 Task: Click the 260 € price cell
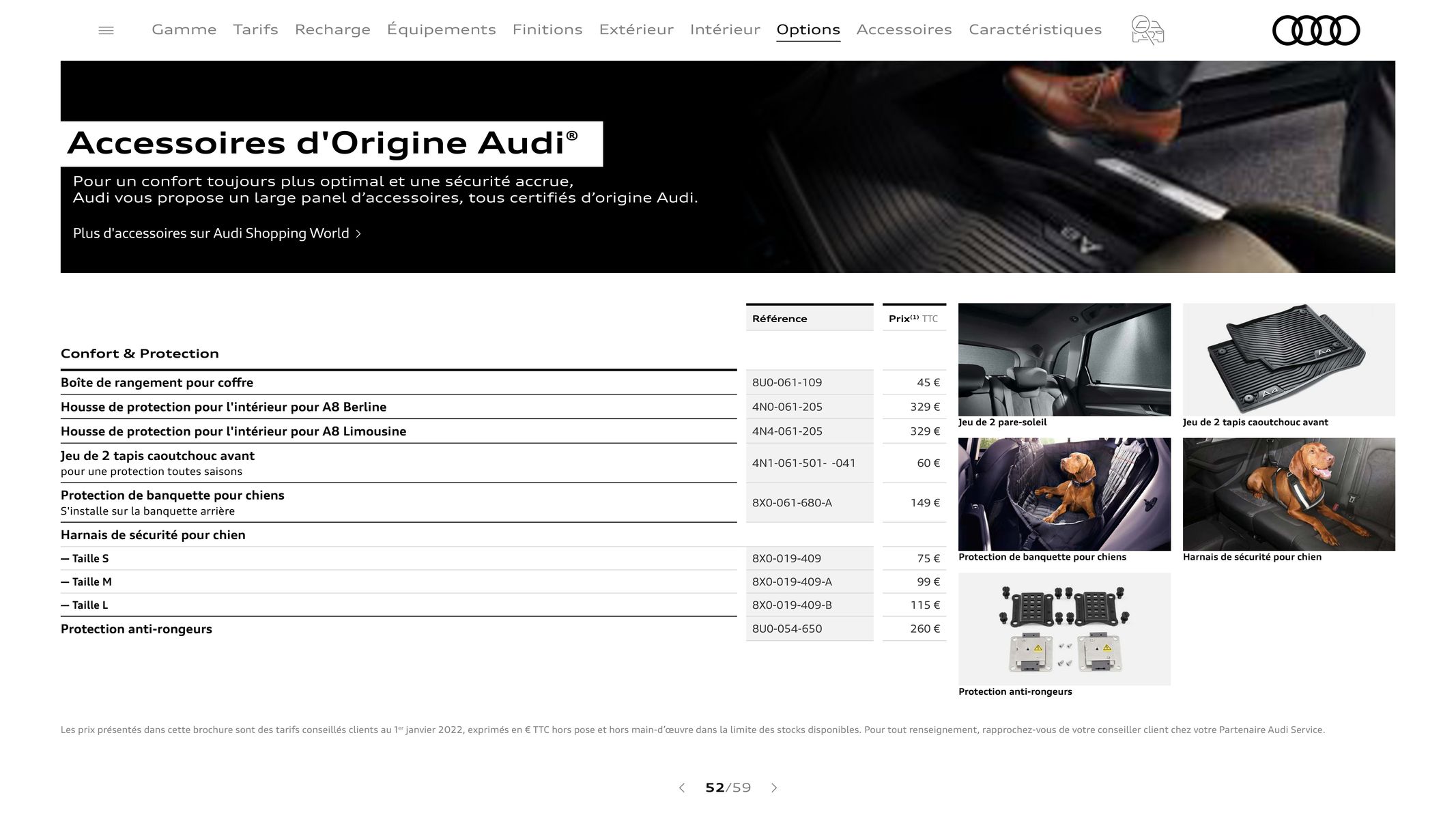tap(914, 629)
